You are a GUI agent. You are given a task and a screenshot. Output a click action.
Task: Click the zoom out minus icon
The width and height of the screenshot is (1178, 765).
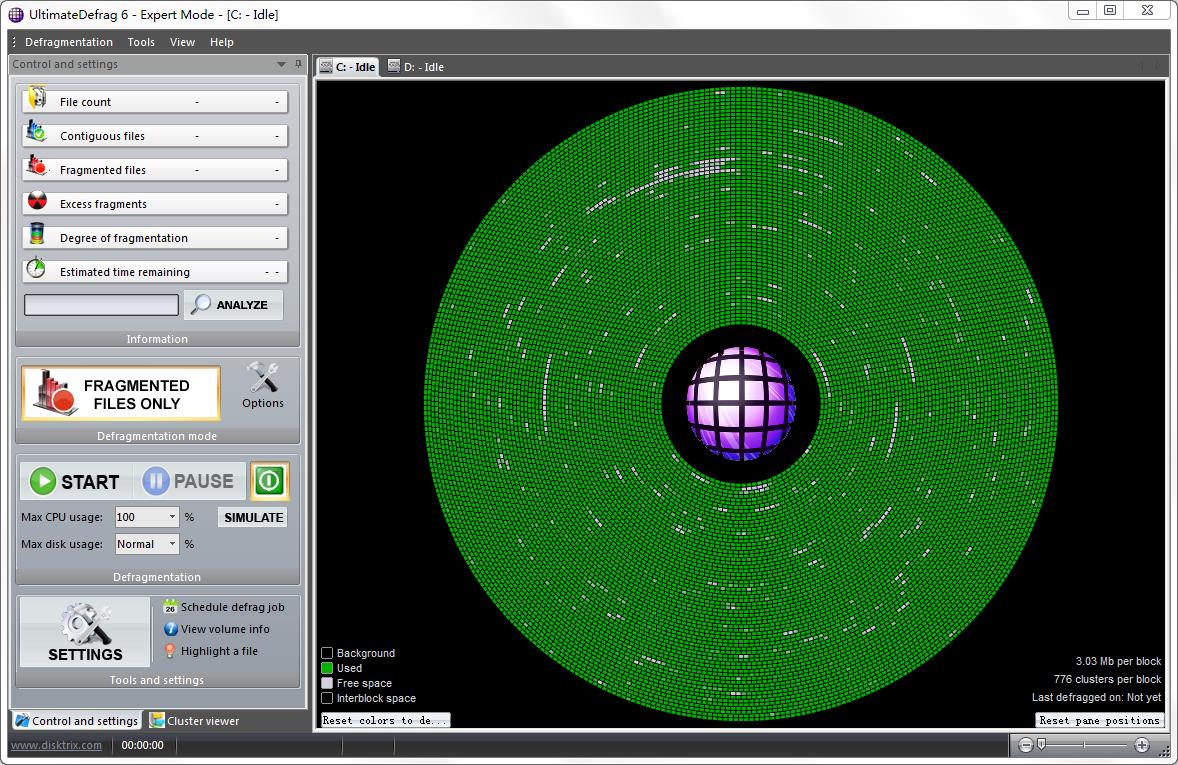(x=1025, y=745)
